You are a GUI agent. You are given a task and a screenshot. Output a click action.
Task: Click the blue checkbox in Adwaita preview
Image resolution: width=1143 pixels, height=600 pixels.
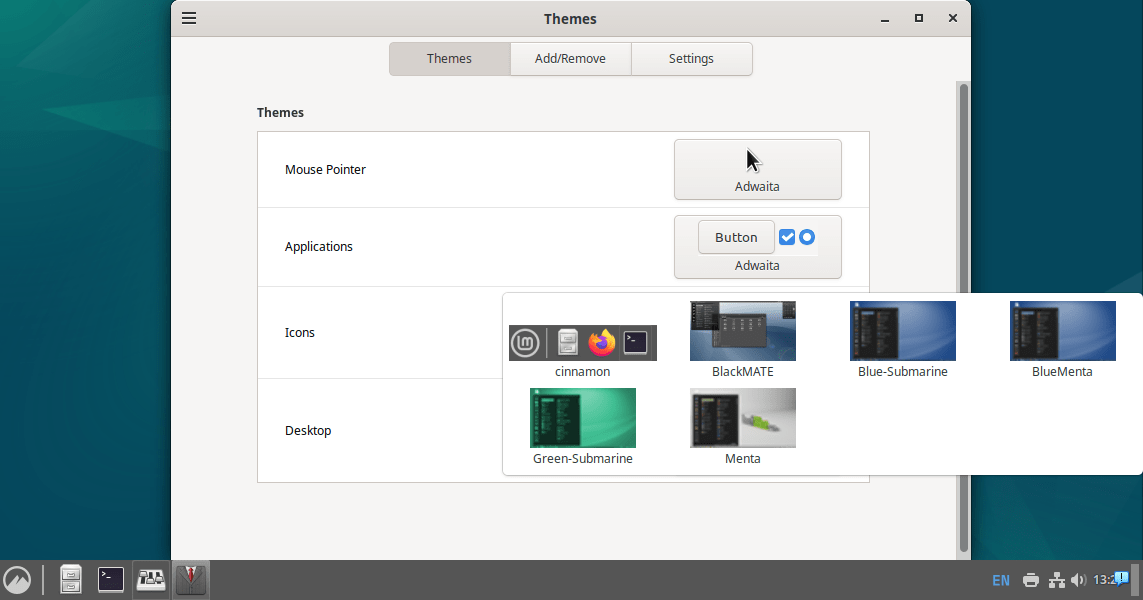[x=788, y=237]
